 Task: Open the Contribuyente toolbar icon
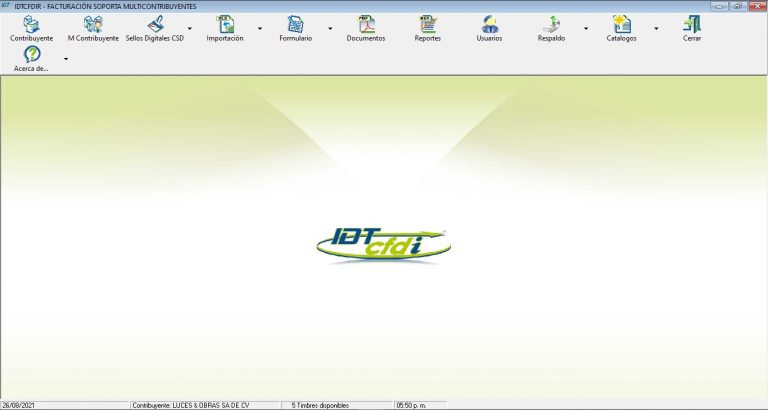click(x=31, y=24)
